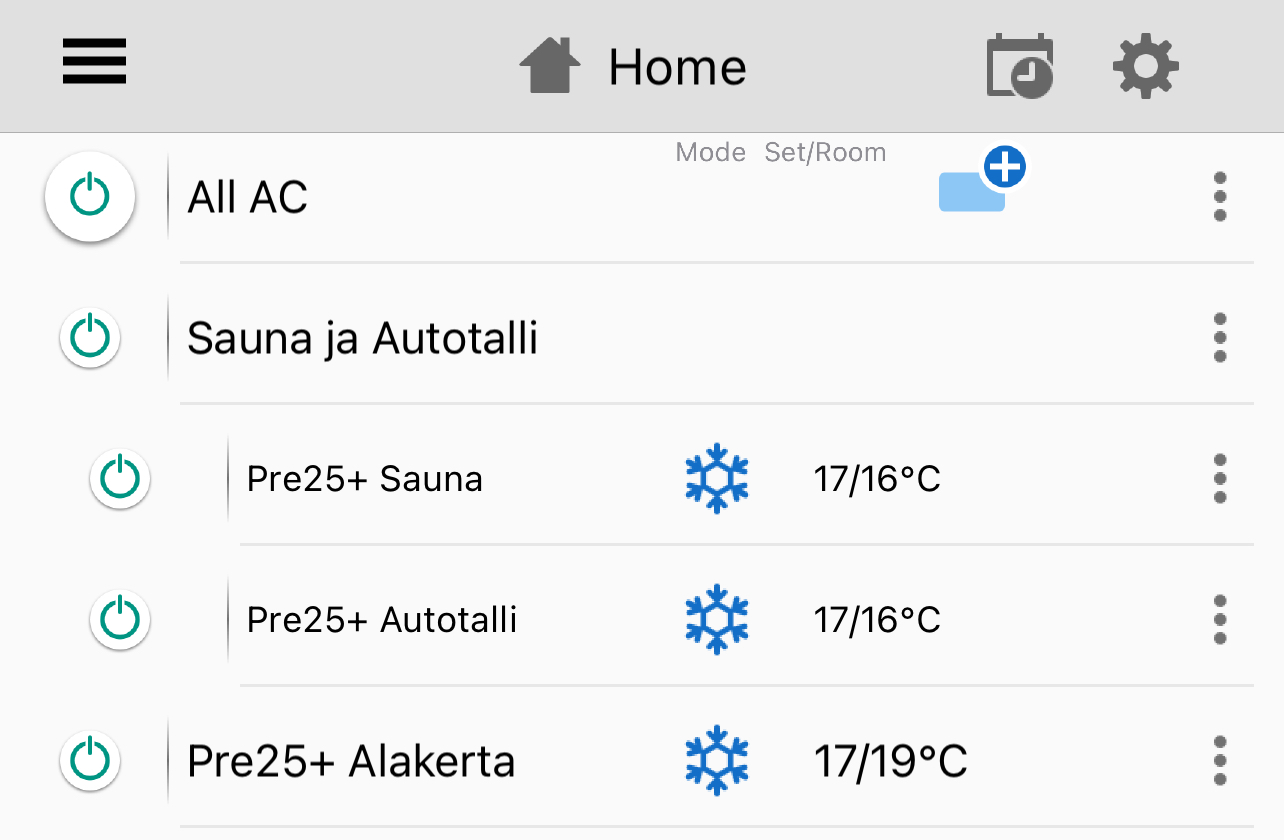Toggle power for Pre25+ Autotalli
Image resolution: width=1284 pixels, height=840 pixels.
[120, 620]
